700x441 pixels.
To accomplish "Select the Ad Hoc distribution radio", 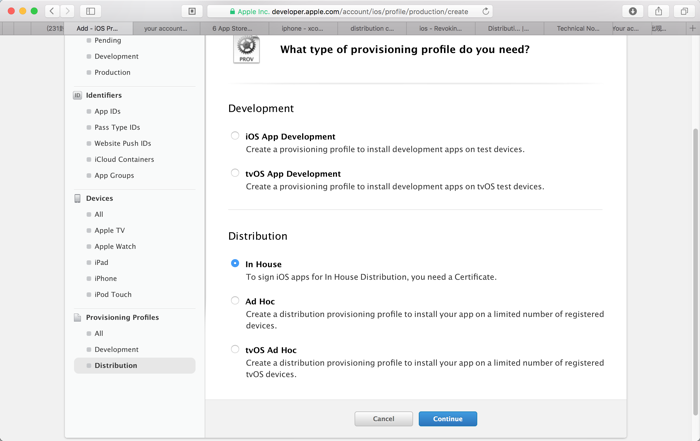I will [235, 300].
